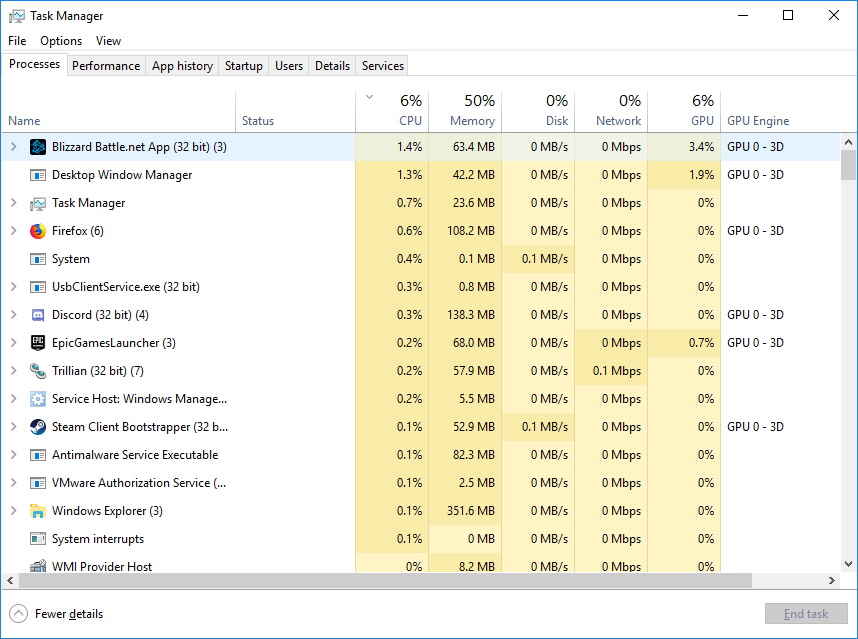This screenshot has width=858, height=639.
Task: Click the Task Manager title bar icon
Action: (16, 16)
